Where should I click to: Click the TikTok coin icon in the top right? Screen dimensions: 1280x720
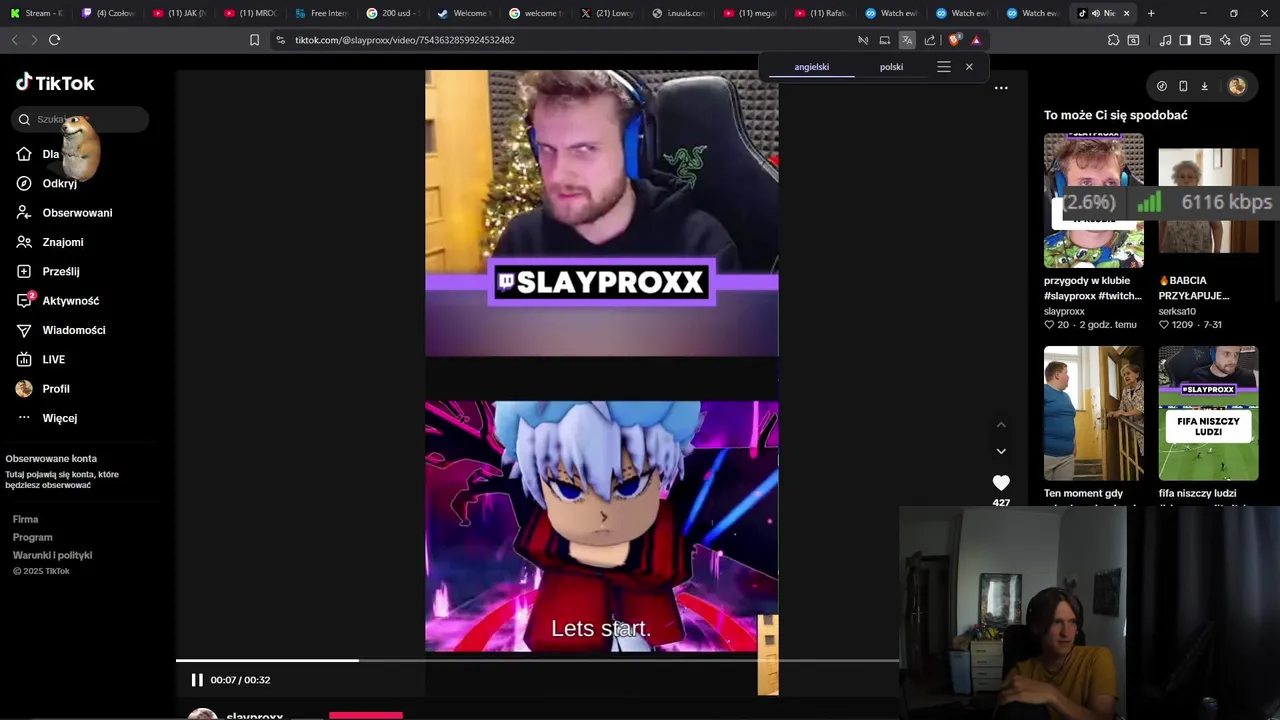tap(1161, 86)
